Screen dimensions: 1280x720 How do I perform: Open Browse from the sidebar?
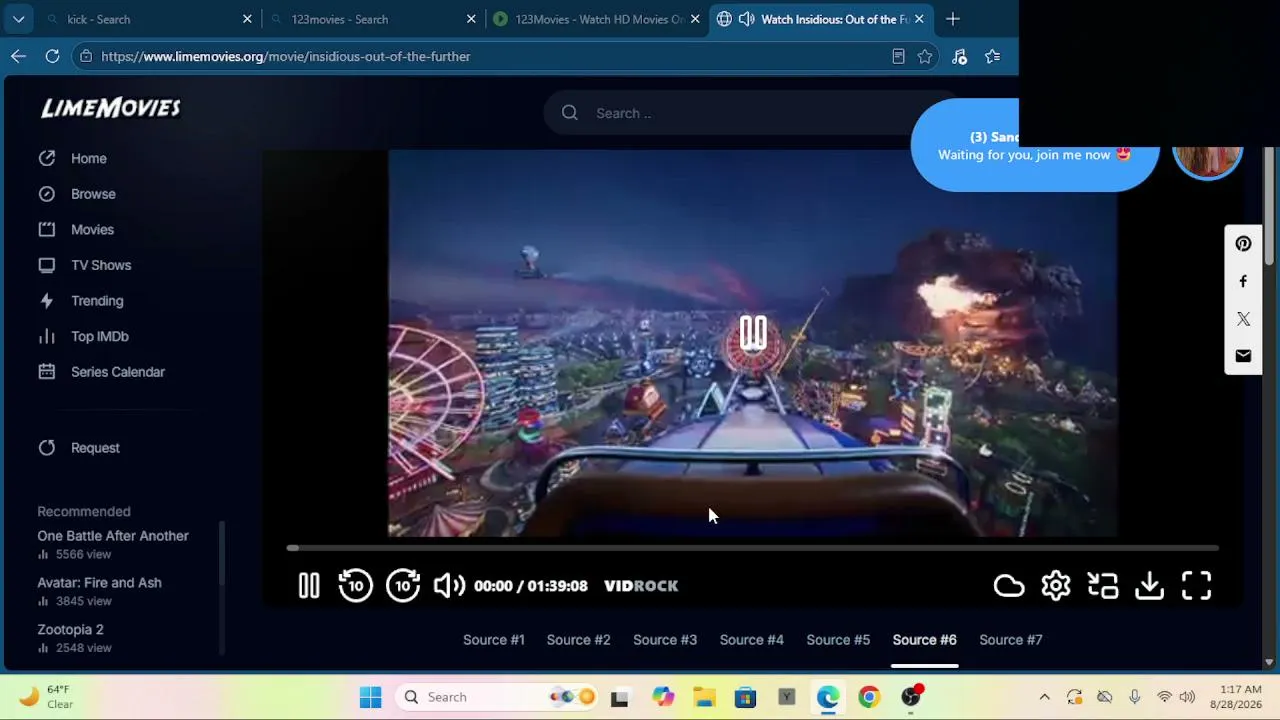(93, 194)
